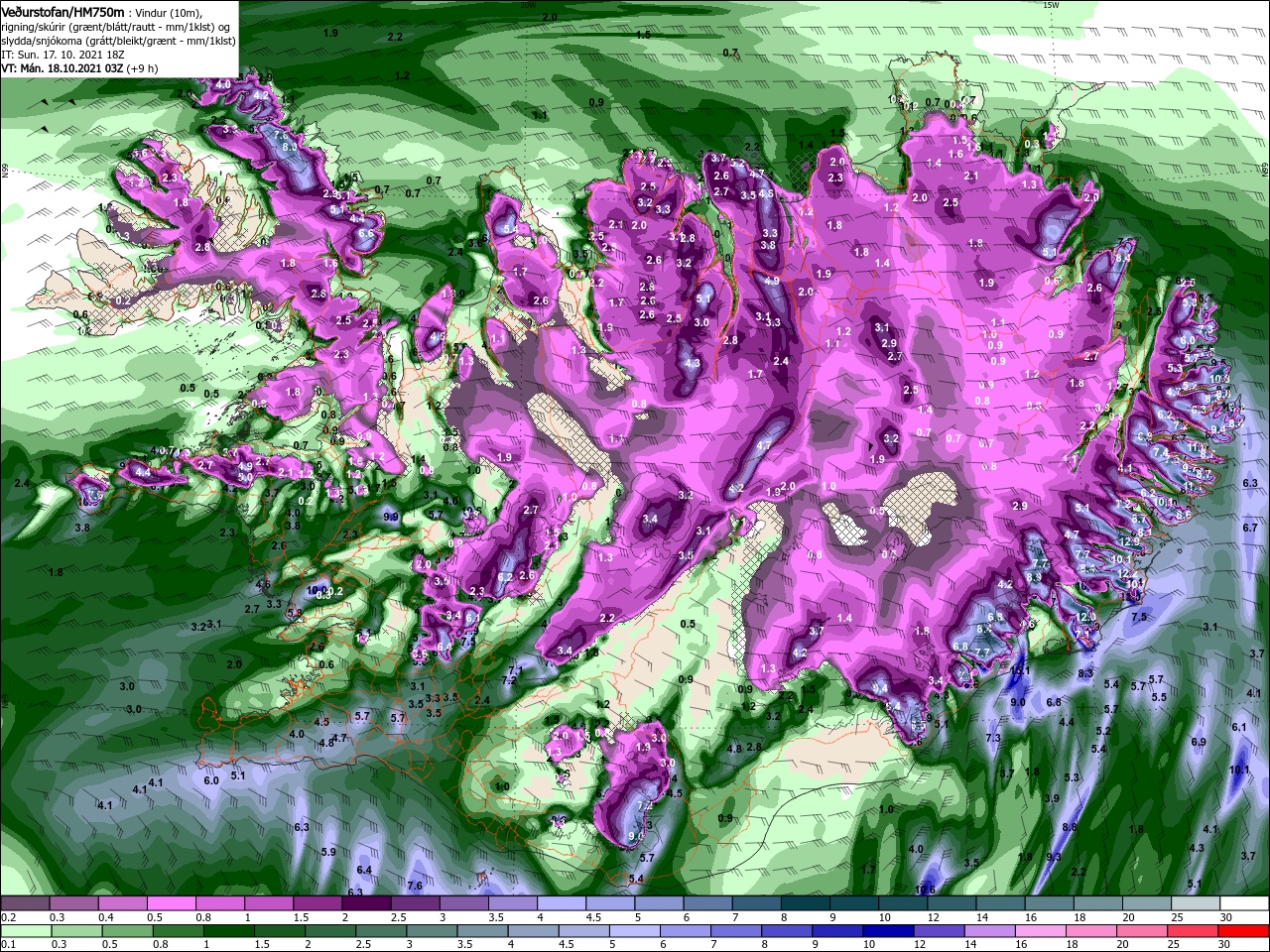
Task: Pick the light pink 16 swatch in lower legend row
Action: coord(1042,932)
